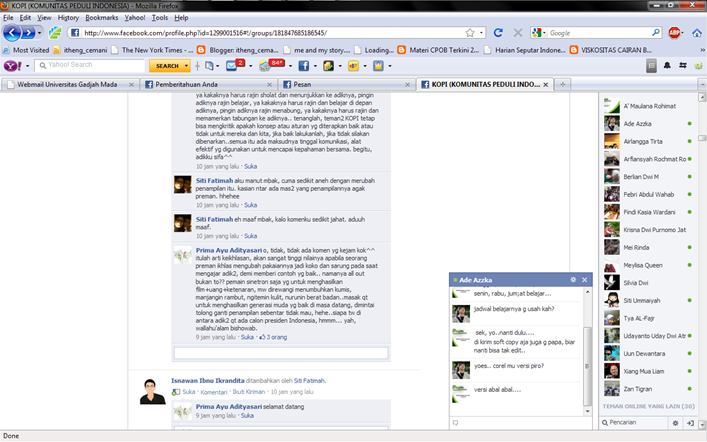Open the address bar history dropdown arrow
This screenshot has width=707, height=442.
[x=481, y=33]
